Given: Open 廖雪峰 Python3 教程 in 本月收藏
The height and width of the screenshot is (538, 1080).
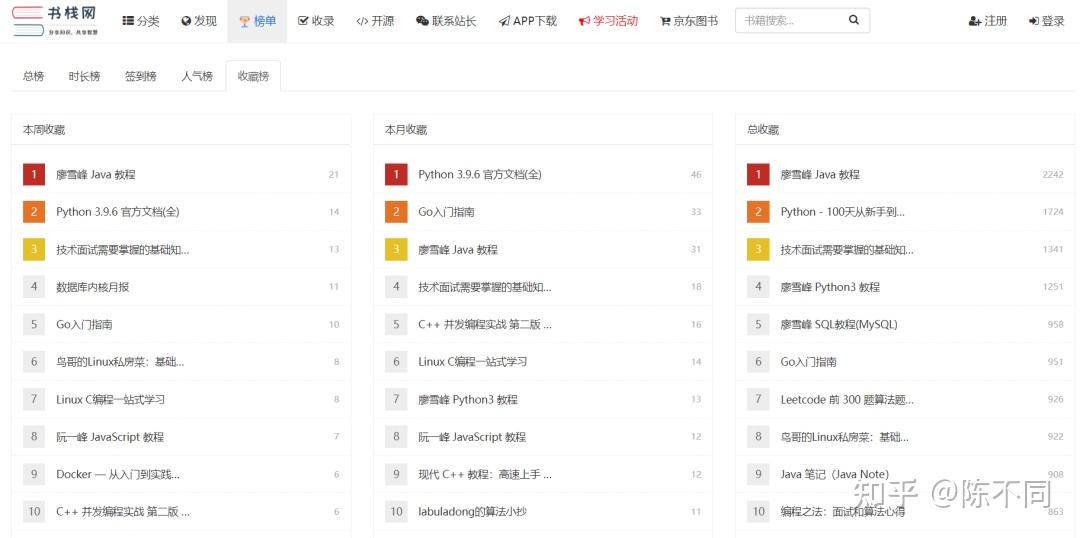Looking at the screenshot, I should pyautogui.click(x=468, y=400).
